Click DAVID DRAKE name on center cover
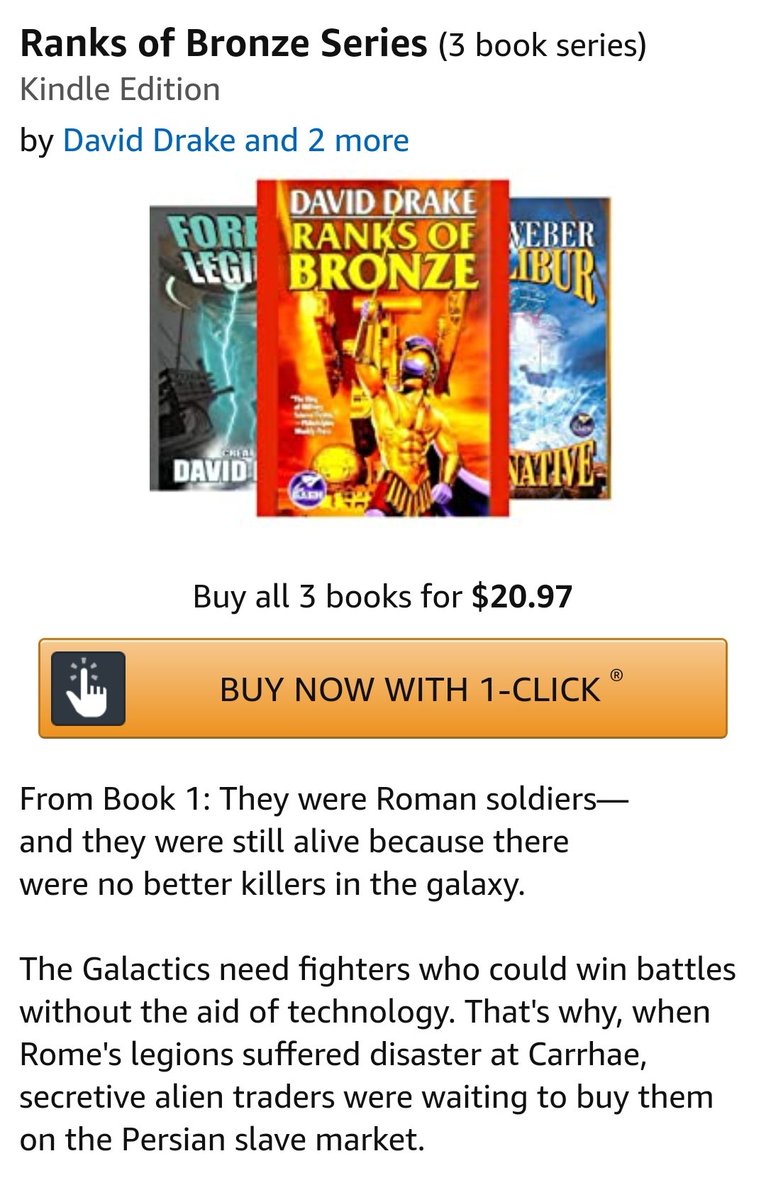 [383, 201]
